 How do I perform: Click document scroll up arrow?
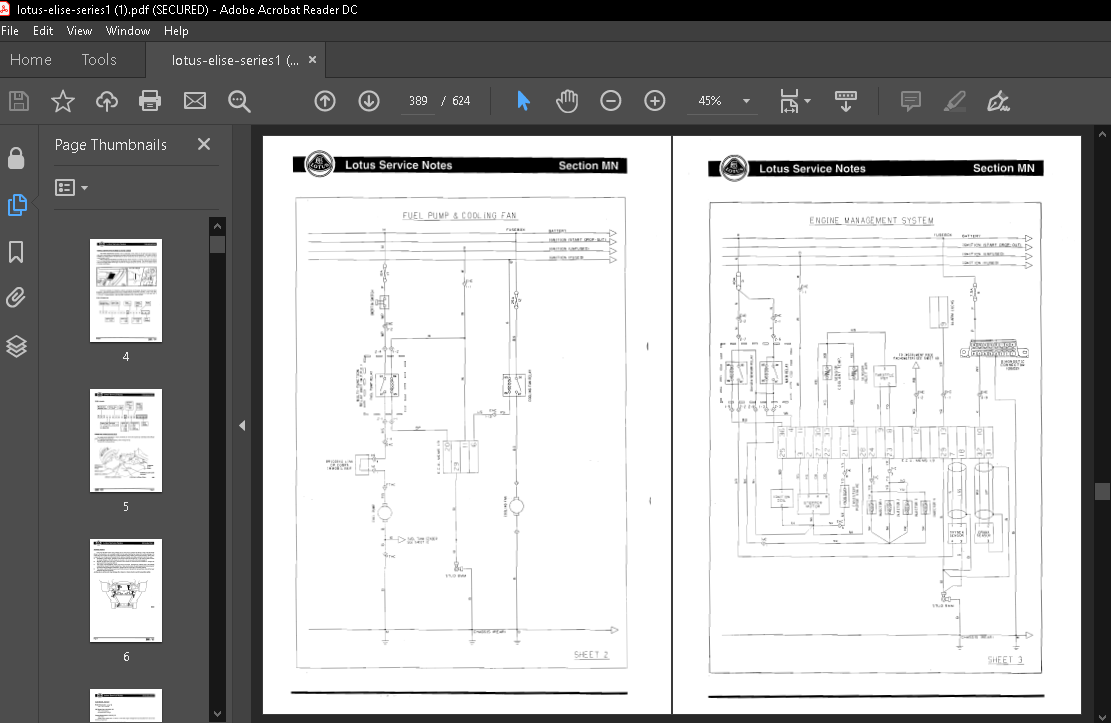coord(1102,133)
